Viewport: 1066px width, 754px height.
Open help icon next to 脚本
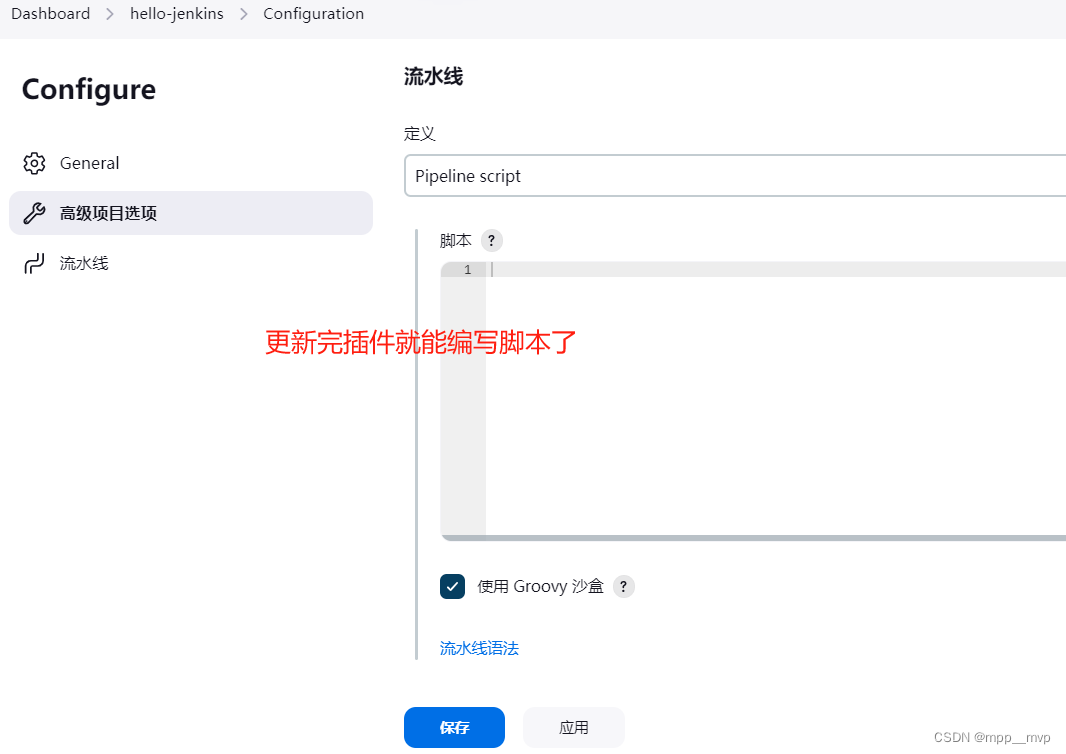(x=492, y=241)
